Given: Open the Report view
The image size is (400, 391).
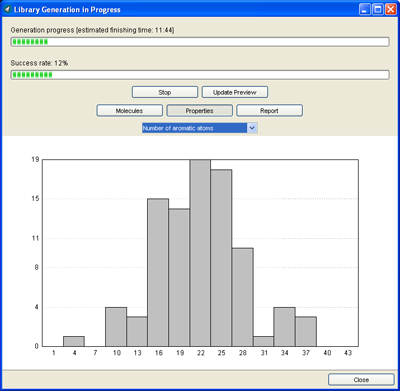Looking at the screenshot, I should coord(269,111).
